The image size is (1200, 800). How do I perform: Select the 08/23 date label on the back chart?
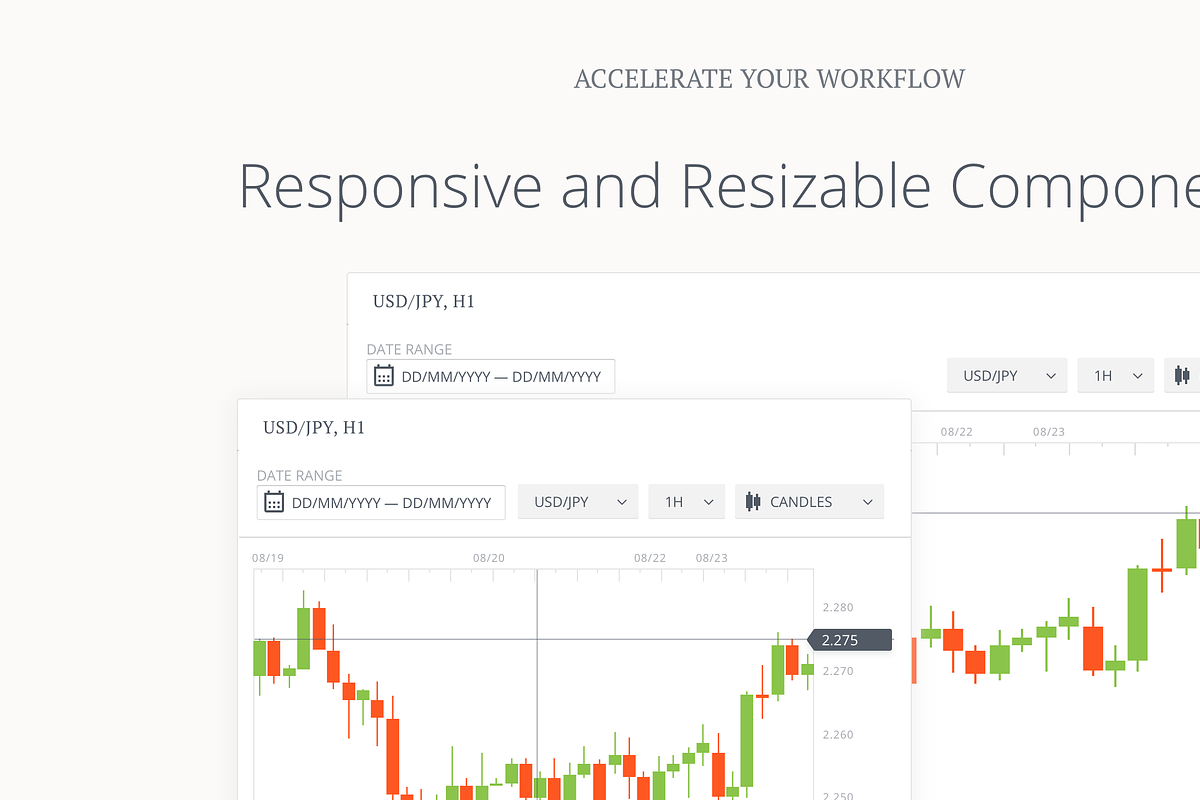click(1048, 432)
